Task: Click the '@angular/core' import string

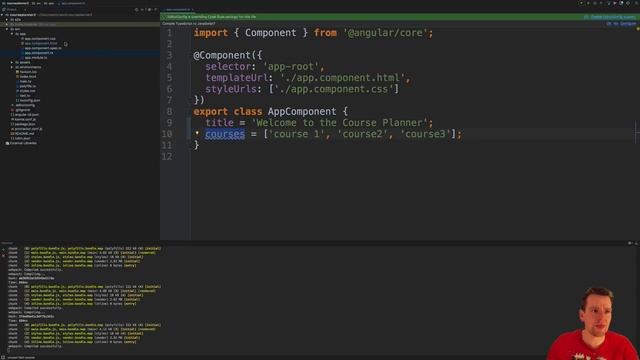Action: (385, 33)
